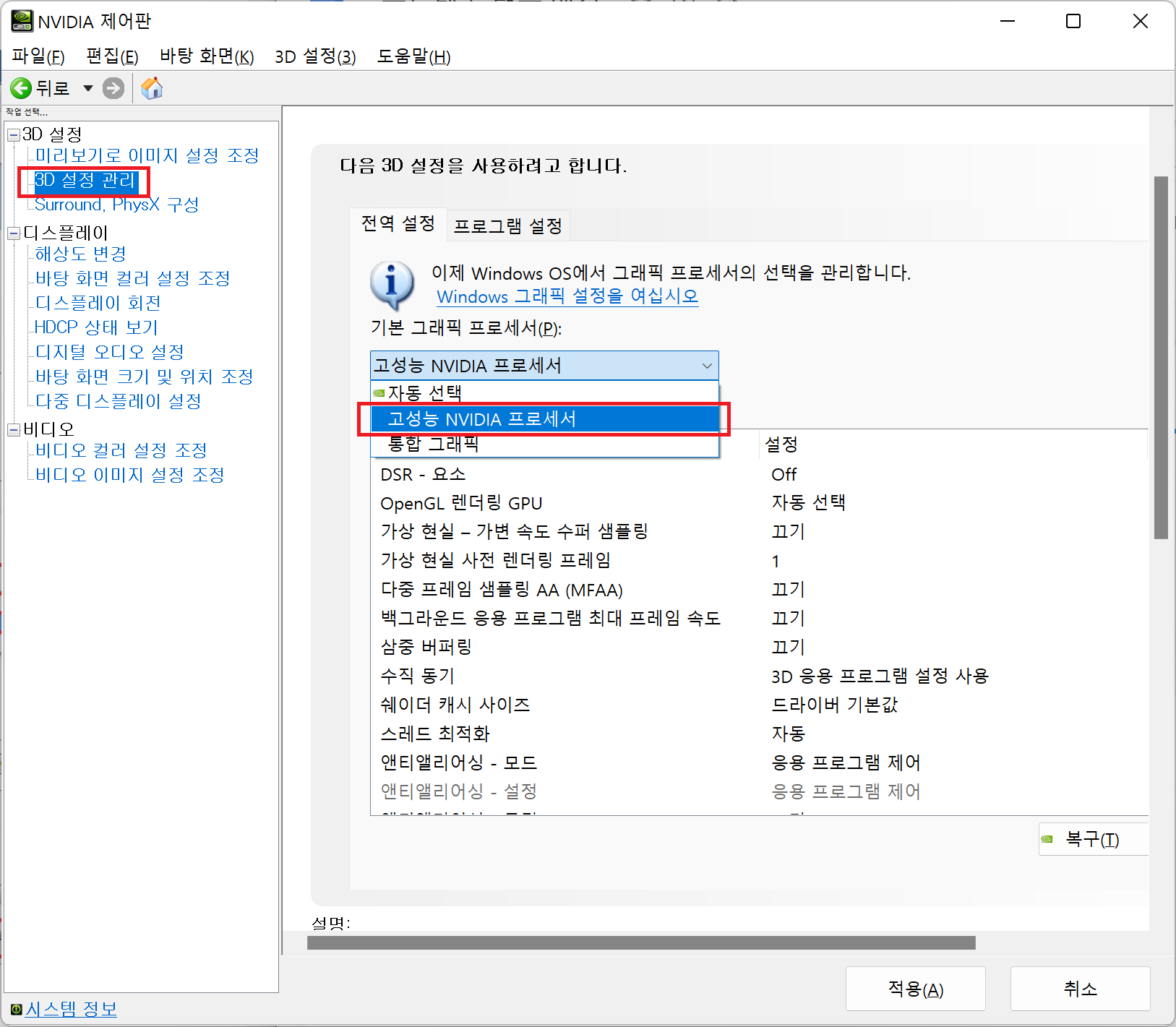Select 쉐이더 캐시 사이즈 setting row
Image resolution: width=1176 pixels, height=1027 pixels.
(x=759, y=705)
